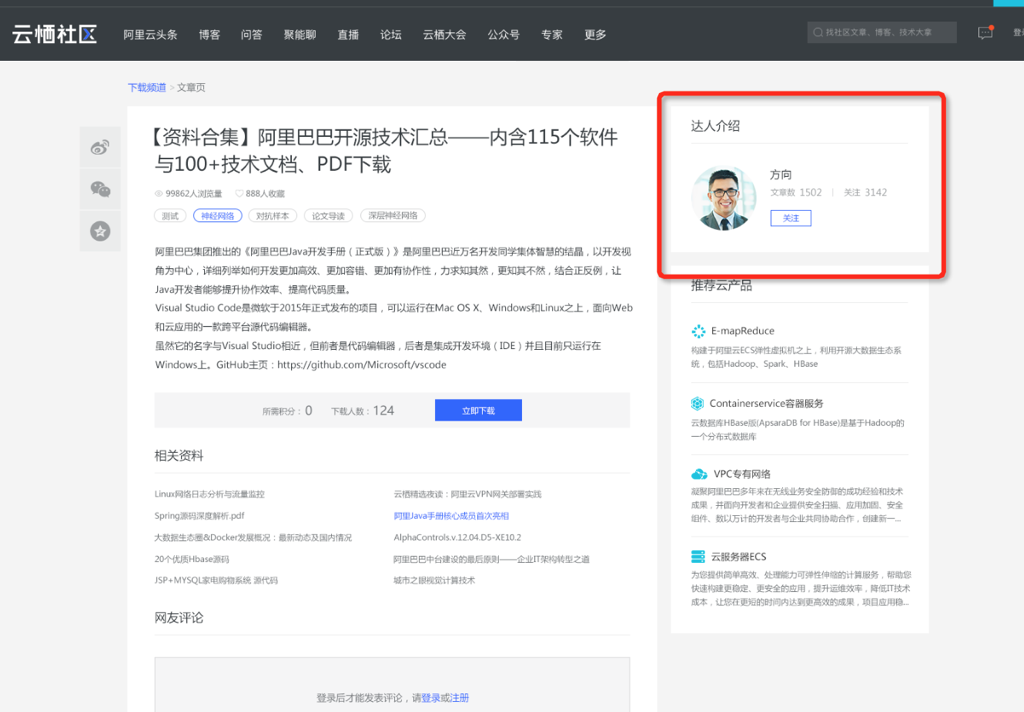Open 城市之眼视觉计算技术 resource
The height and width of the screenshot is (712, 1024).
coord(434,580)
